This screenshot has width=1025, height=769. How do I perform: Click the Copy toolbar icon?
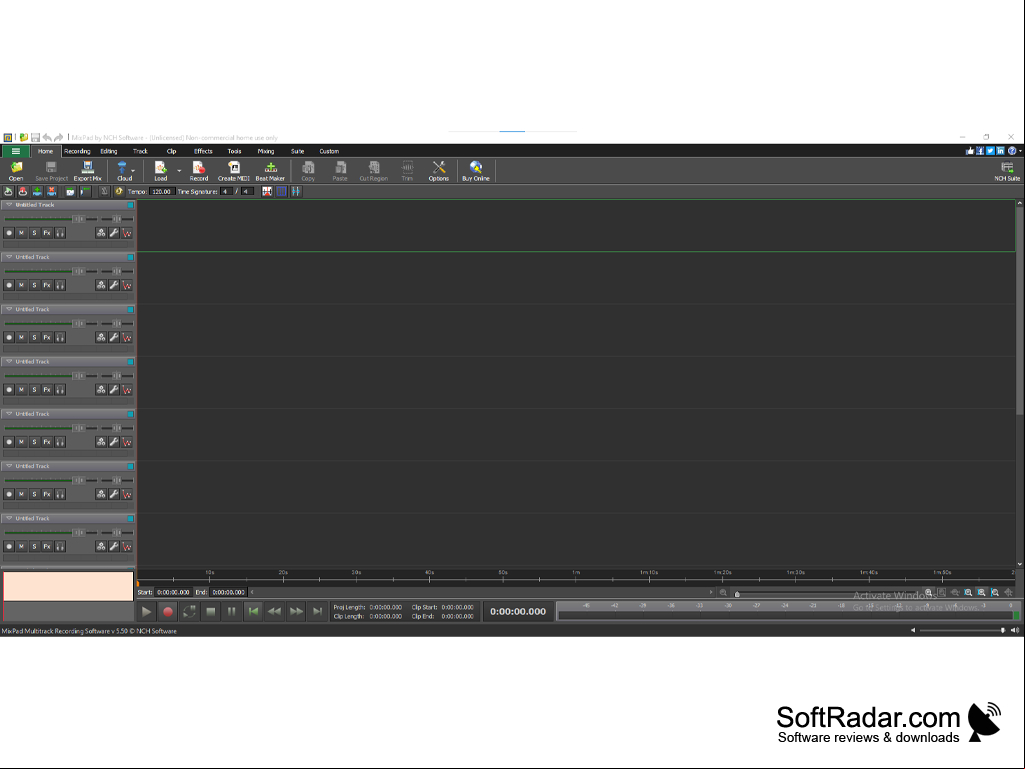[308, 171]
